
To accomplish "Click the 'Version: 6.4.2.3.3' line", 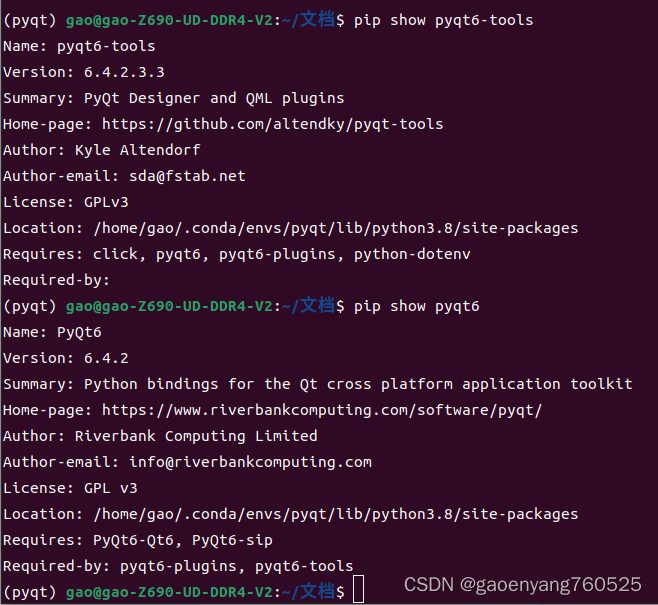I will (84, 72).
